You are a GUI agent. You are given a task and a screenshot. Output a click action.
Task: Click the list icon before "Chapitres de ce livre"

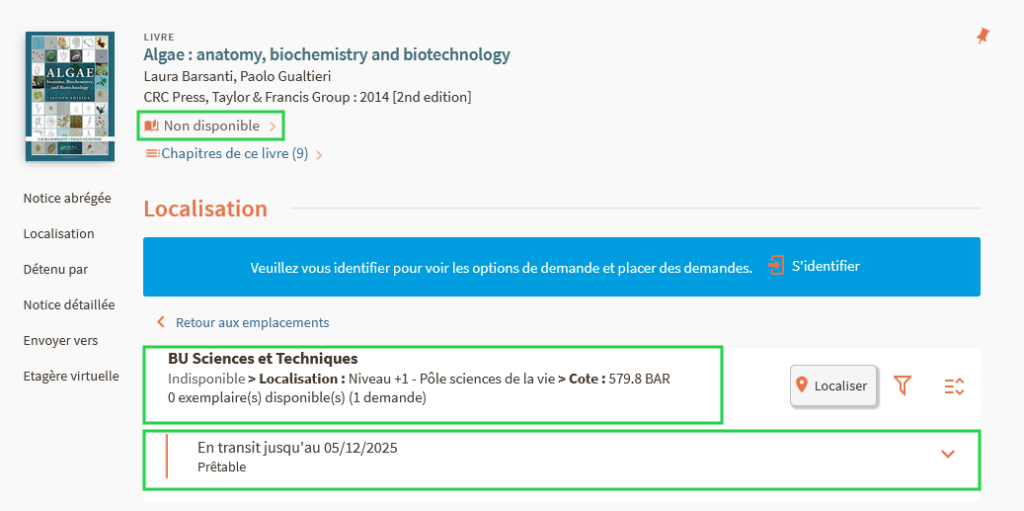(x=152, y=154)
